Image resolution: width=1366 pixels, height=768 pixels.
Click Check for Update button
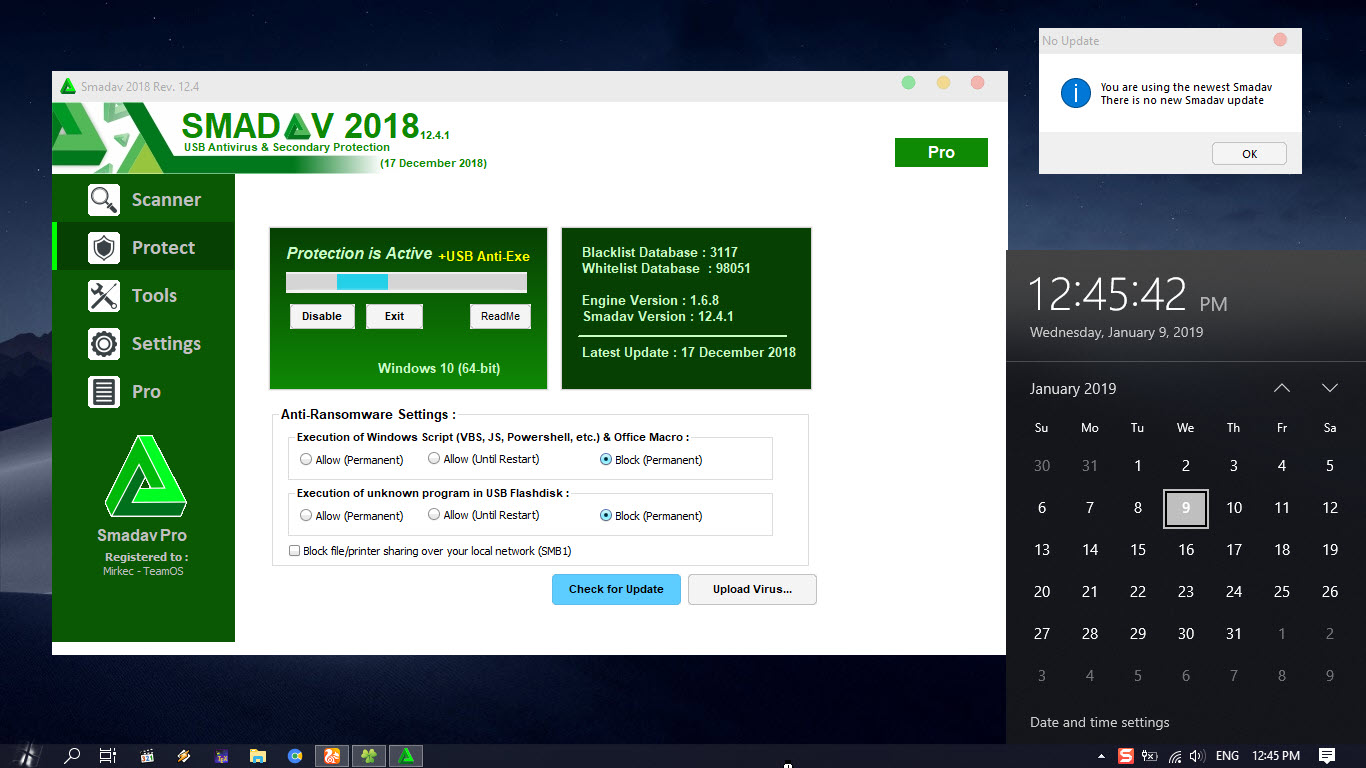click(x=616, y=589)
